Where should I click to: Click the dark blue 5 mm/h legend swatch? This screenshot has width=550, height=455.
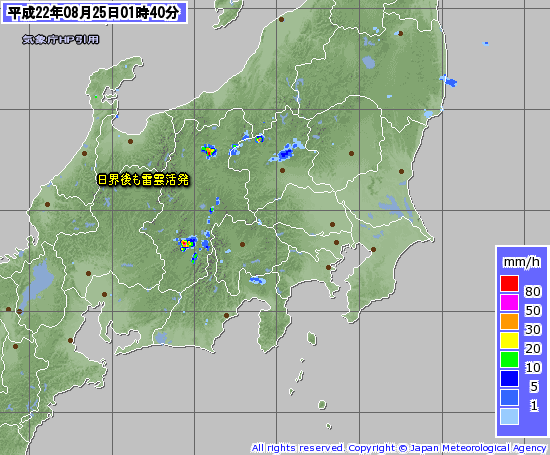[x=509, y=378]
